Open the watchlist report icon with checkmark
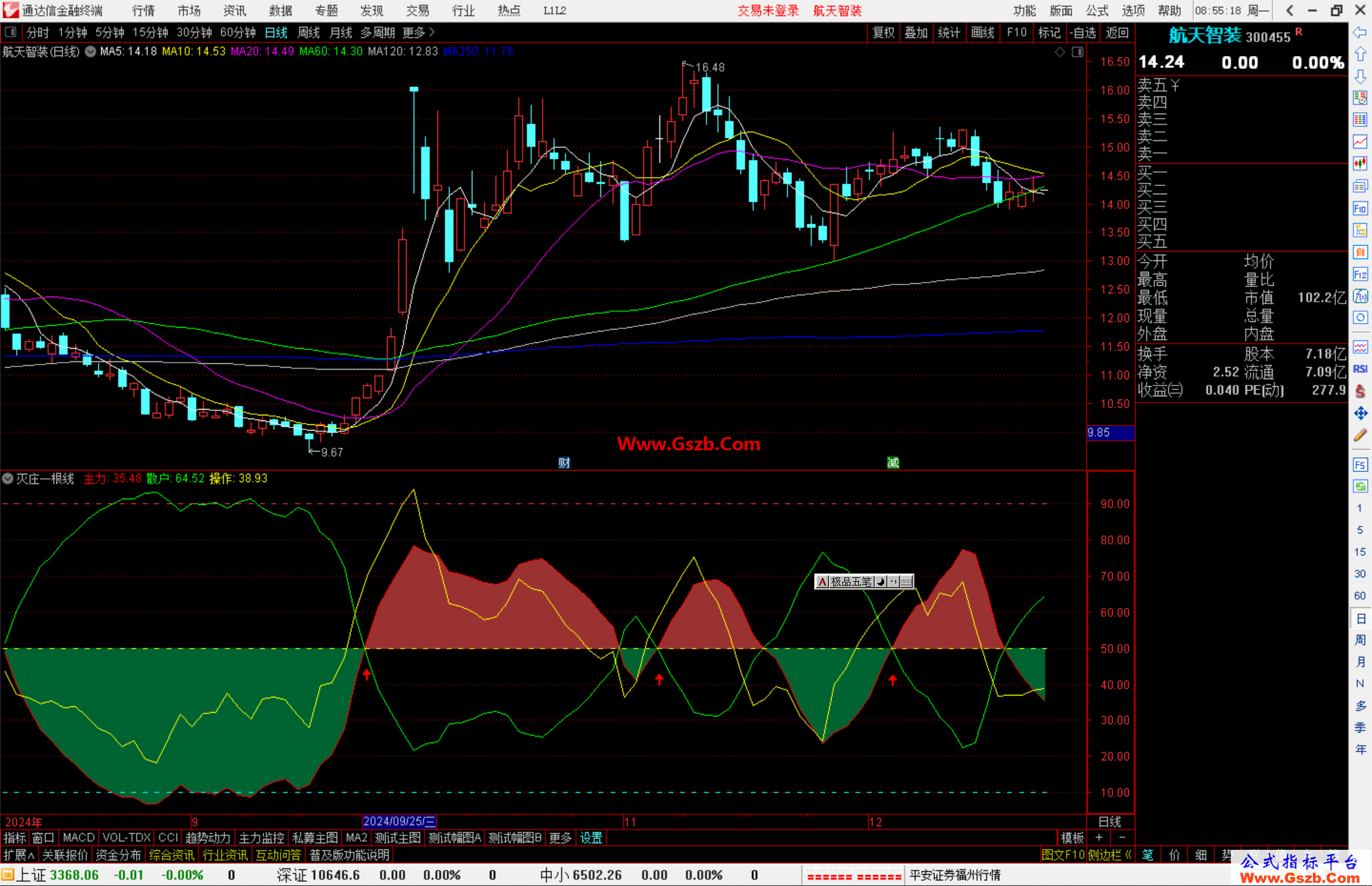 pyautogui.click(x=1360, y=98)
